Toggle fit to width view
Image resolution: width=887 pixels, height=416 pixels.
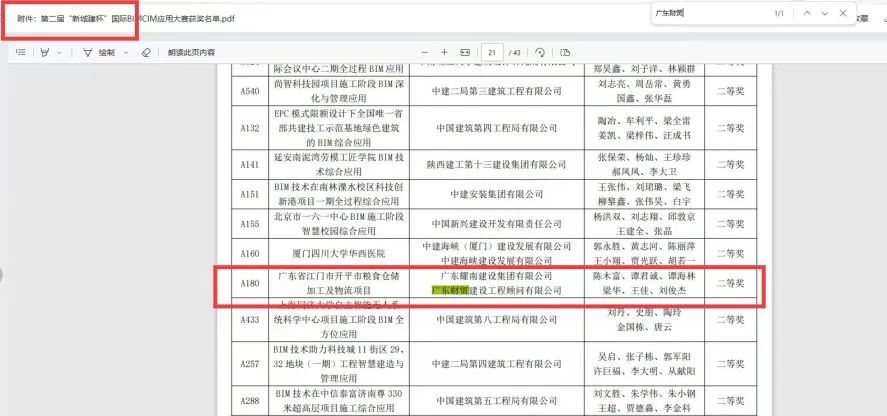[465, 52]
